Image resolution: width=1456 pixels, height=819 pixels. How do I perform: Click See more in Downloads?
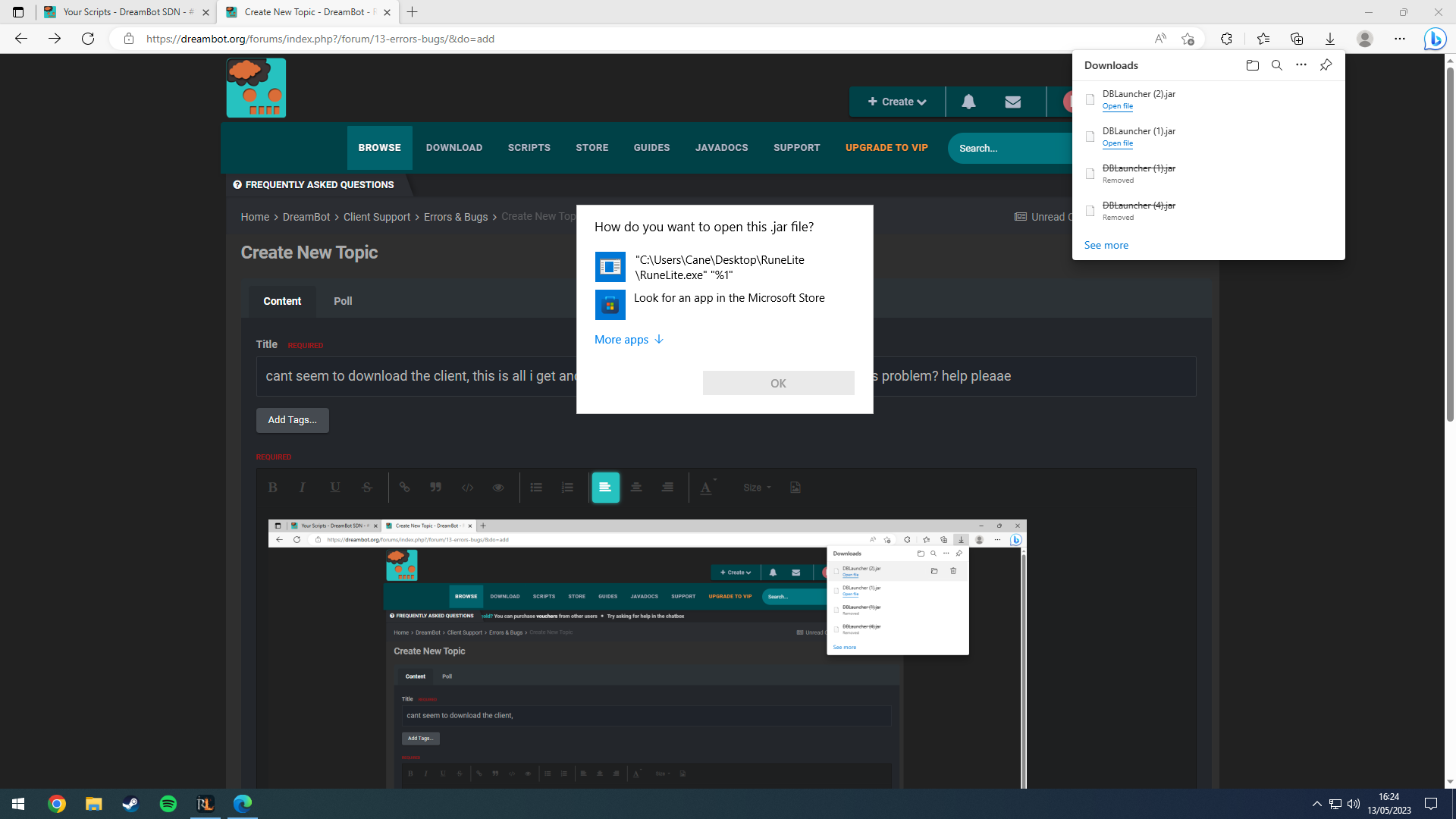tap(1106, 245)
